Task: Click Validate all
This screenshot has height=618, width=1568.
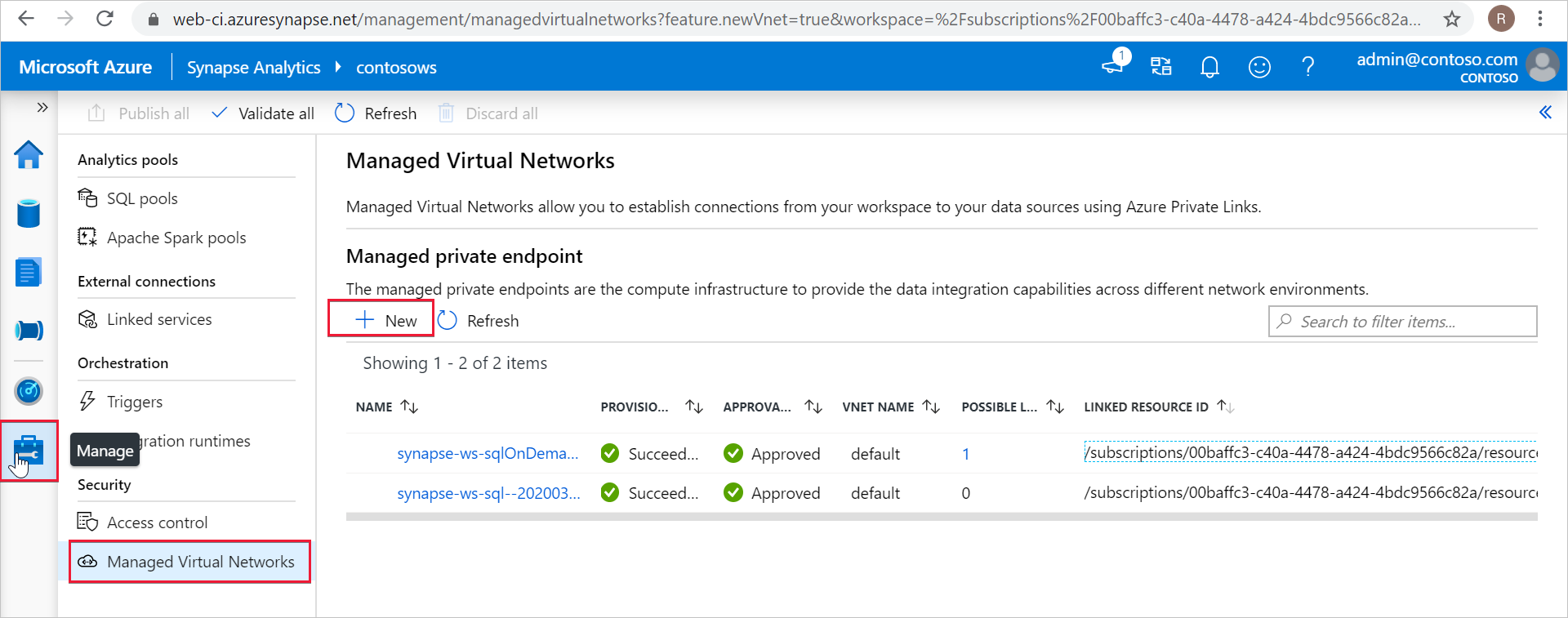Action: tap(262, 113)
